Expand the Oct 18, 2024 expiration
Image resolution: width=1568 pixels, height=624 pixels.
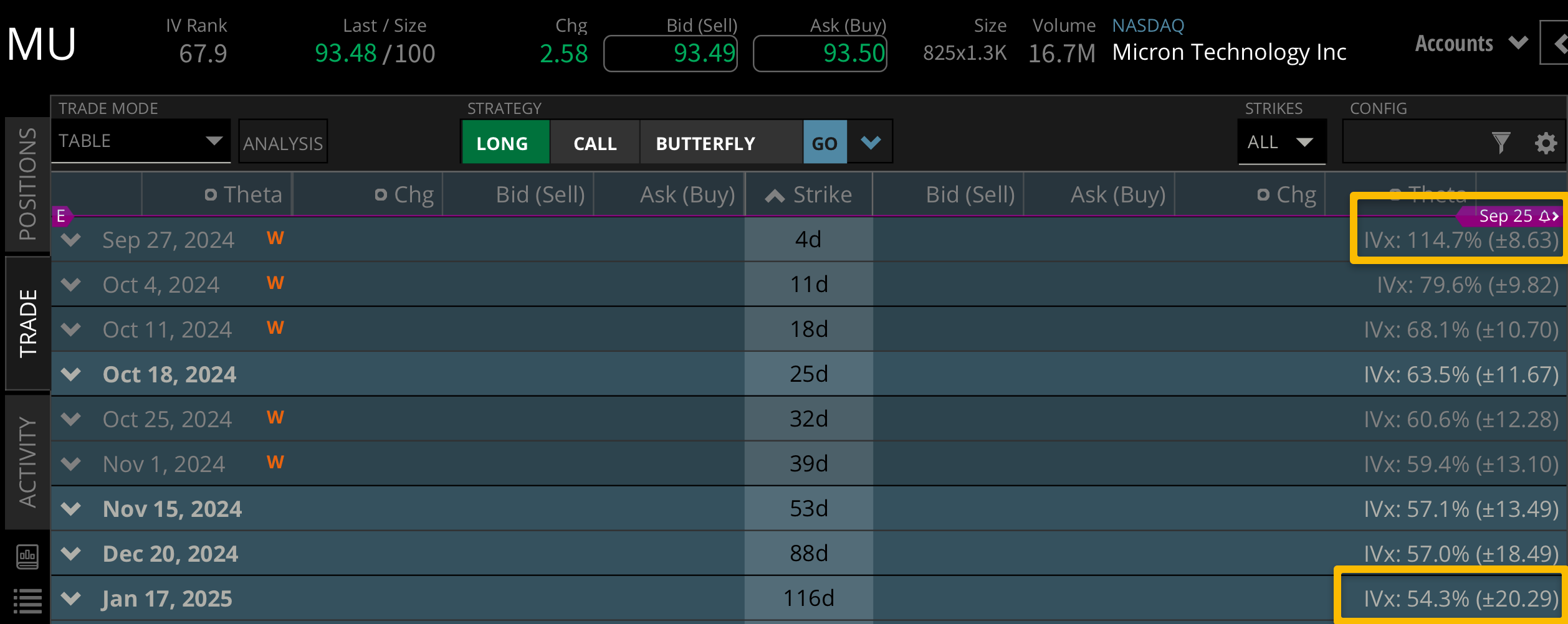coord(72,374)
